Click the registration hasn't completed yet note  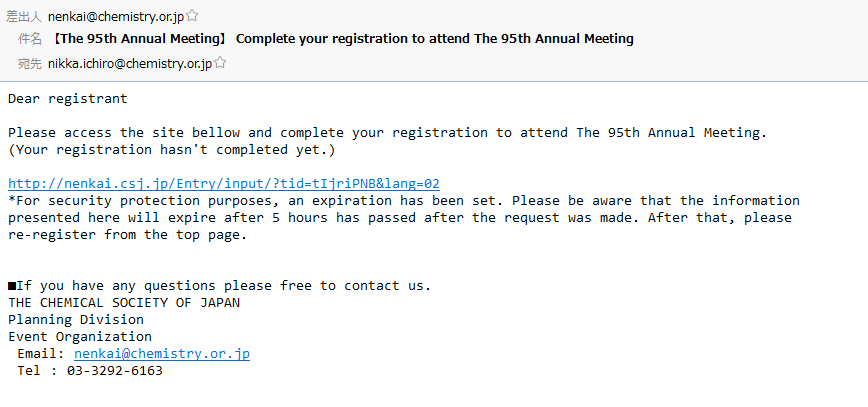[x=172, y=150]
